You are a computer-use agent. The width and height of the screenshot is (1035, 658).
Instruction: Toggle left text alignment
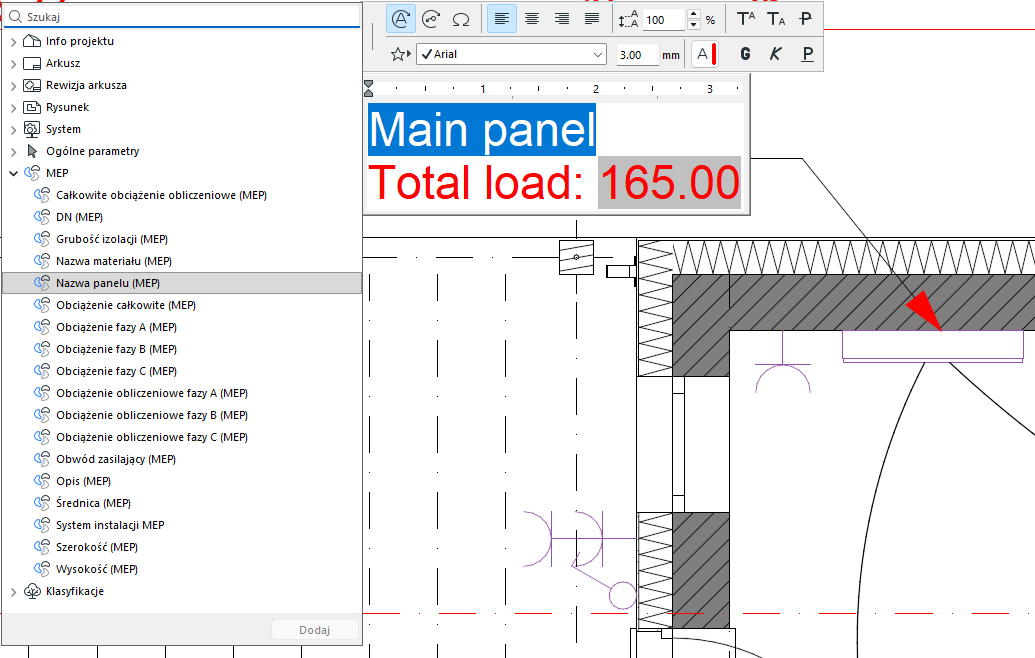coord(502,19)
